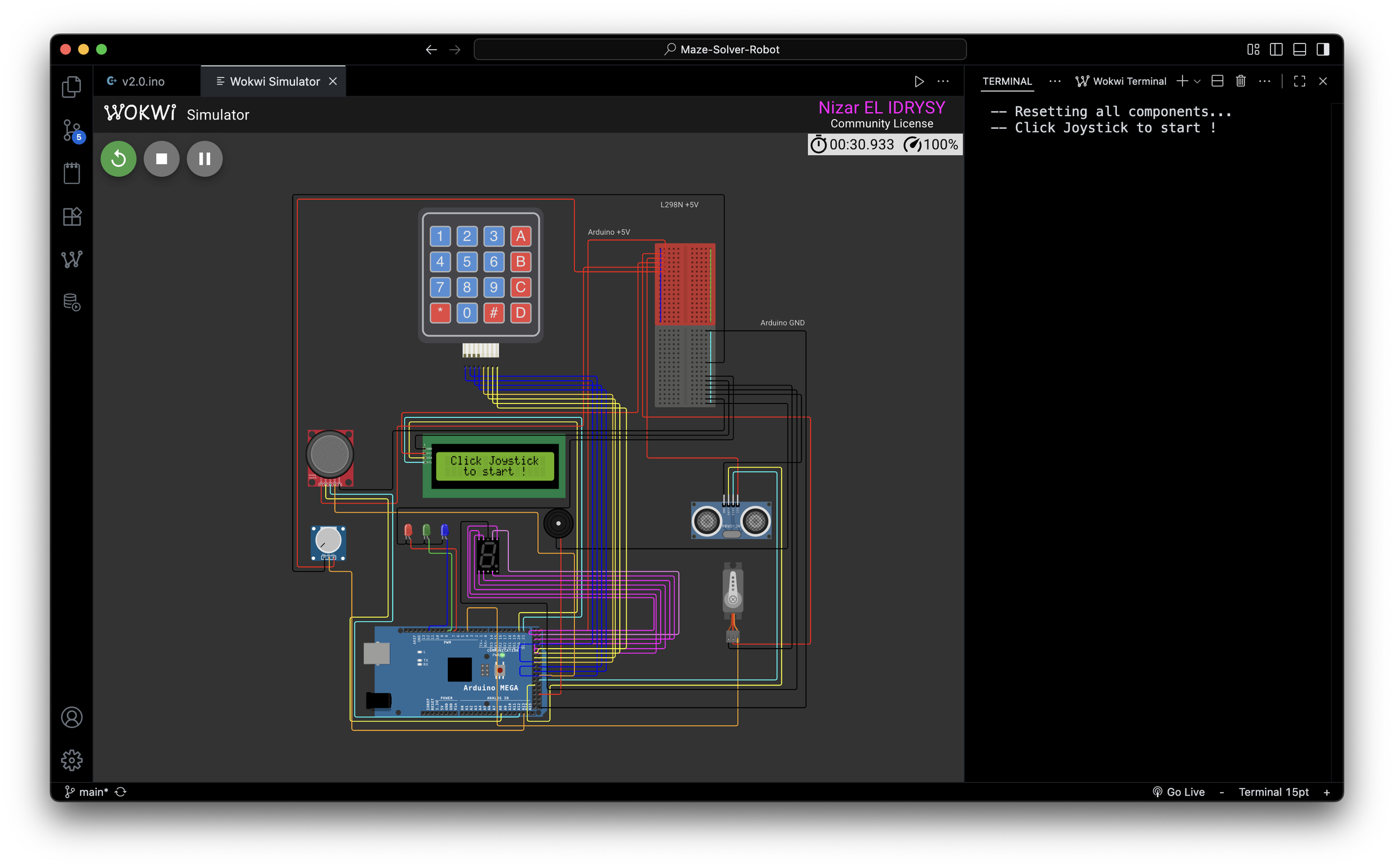
Task: Select the Wokwi Simulator tab
Action: (274, 81)
